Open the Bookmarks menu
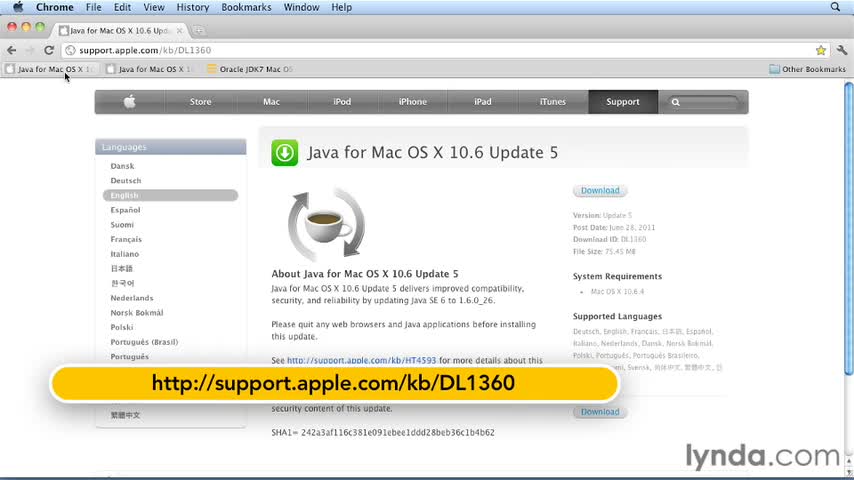Screen dimensions: 854x480 coord(246,7)
